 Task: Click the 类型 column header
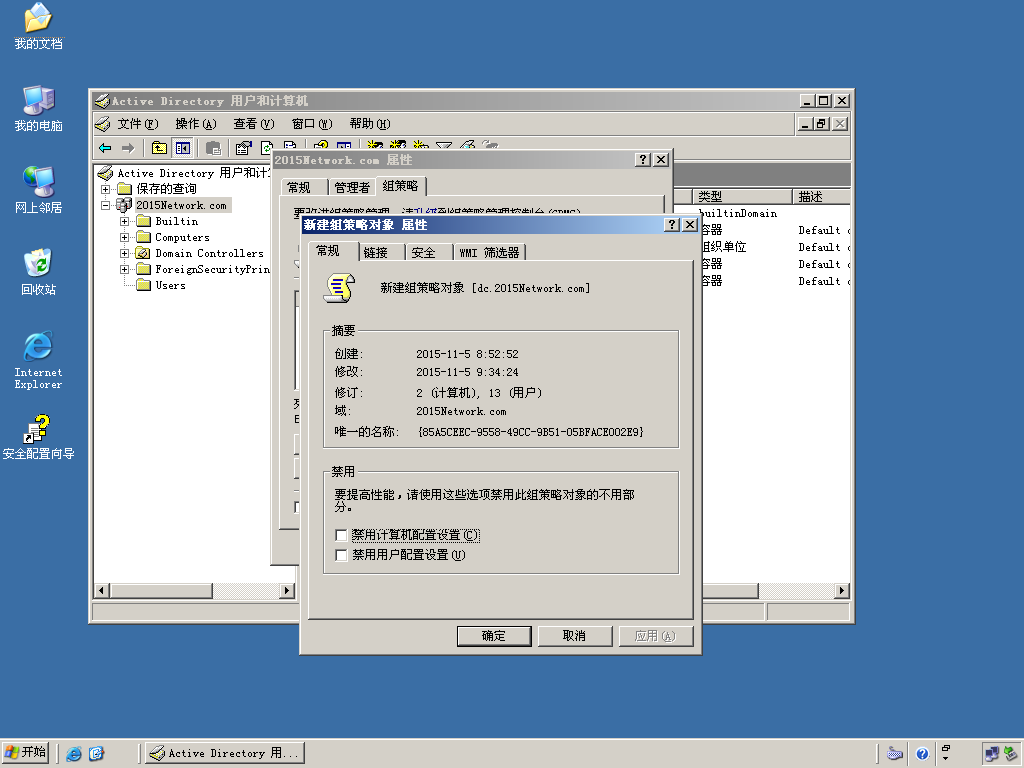pos(742,197)
